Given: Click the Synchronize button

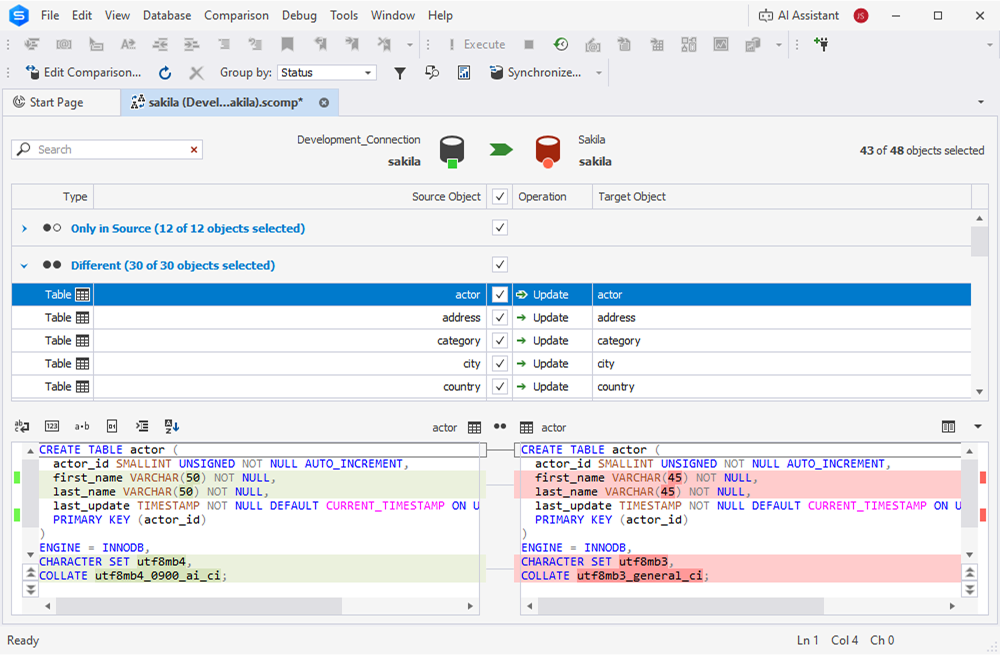Looking at the screenshot, I should coord(535,73).
